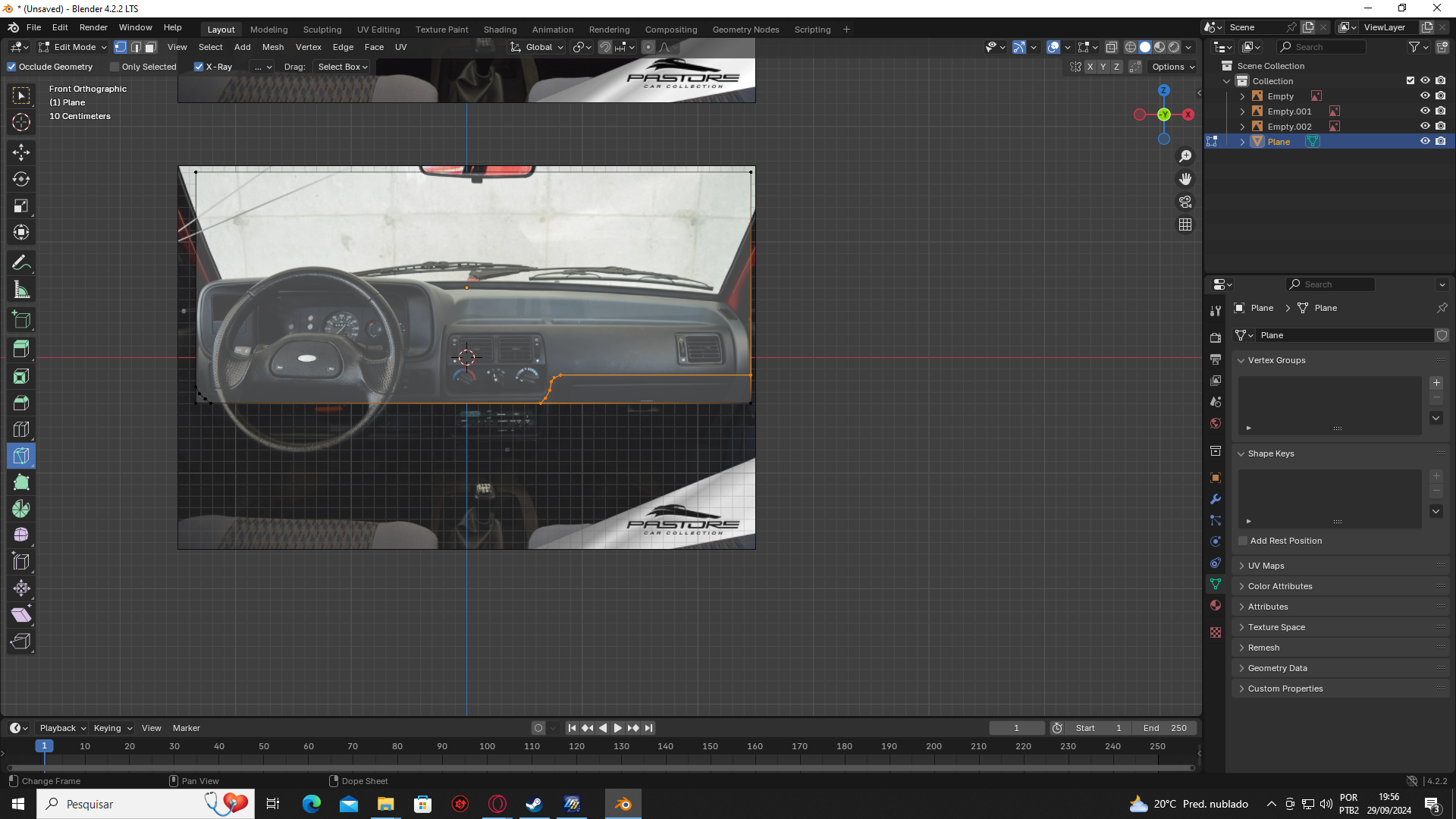
Task: Click the End frame field
Action: [x=1164, y=728]
